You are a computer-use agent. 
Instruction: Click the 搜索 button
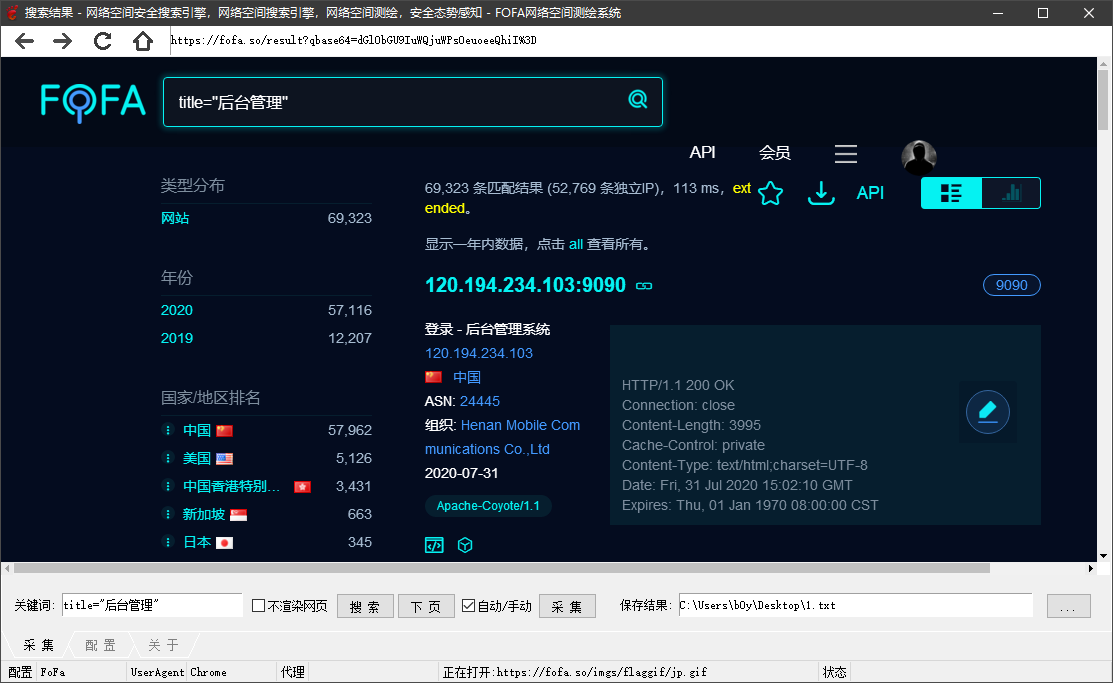[365, 606]
